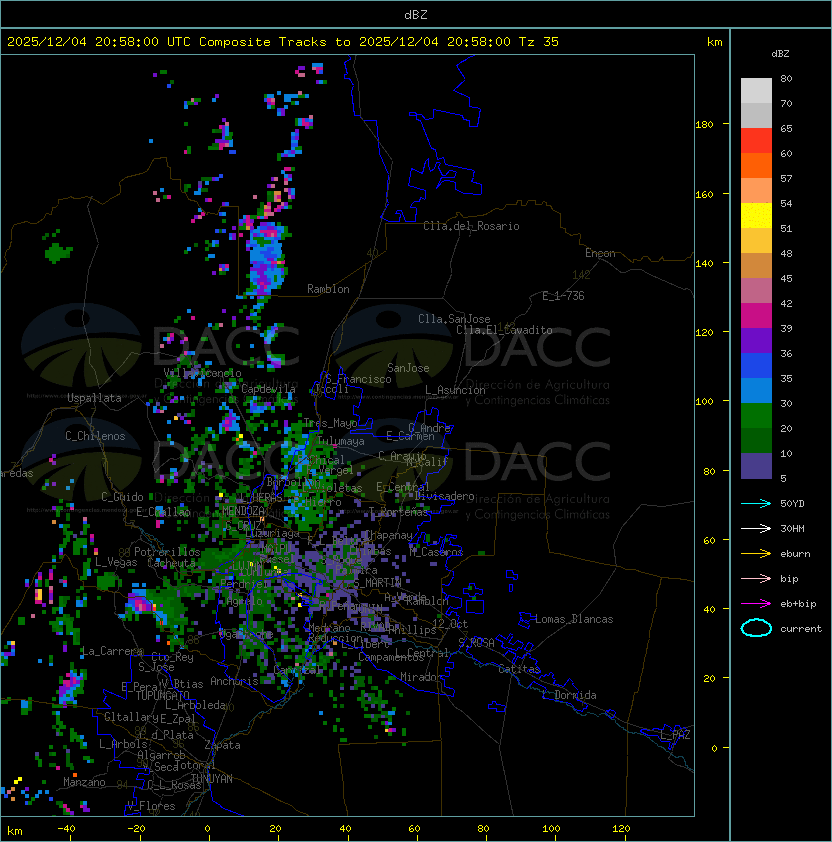
Task: Click the 'Capdevila' map label
Action: click(268, 389)
